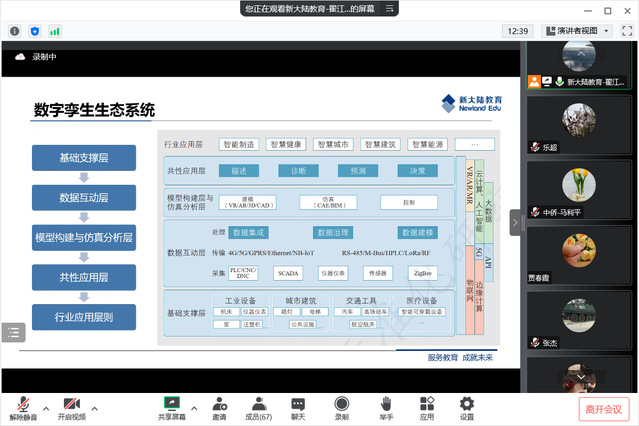Check the green network signal icon
Viewport: 639px width, 426px height.
[x=55, y=31]
